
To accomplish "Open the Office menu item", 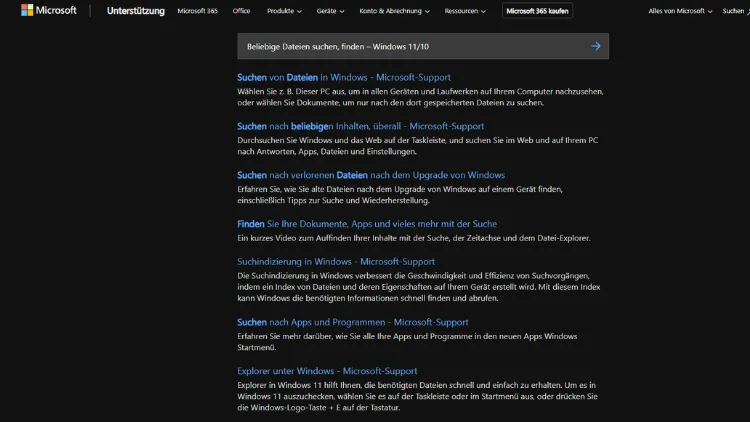I will click(241, 11).
